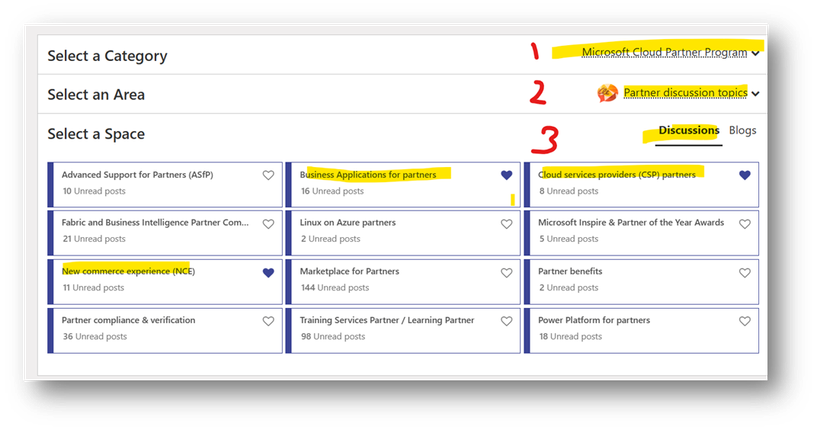The image size is (817, 430).
Task: Open Microsoft Inspire & Partner of Year Awards
Action: click(x=641, y=233)
